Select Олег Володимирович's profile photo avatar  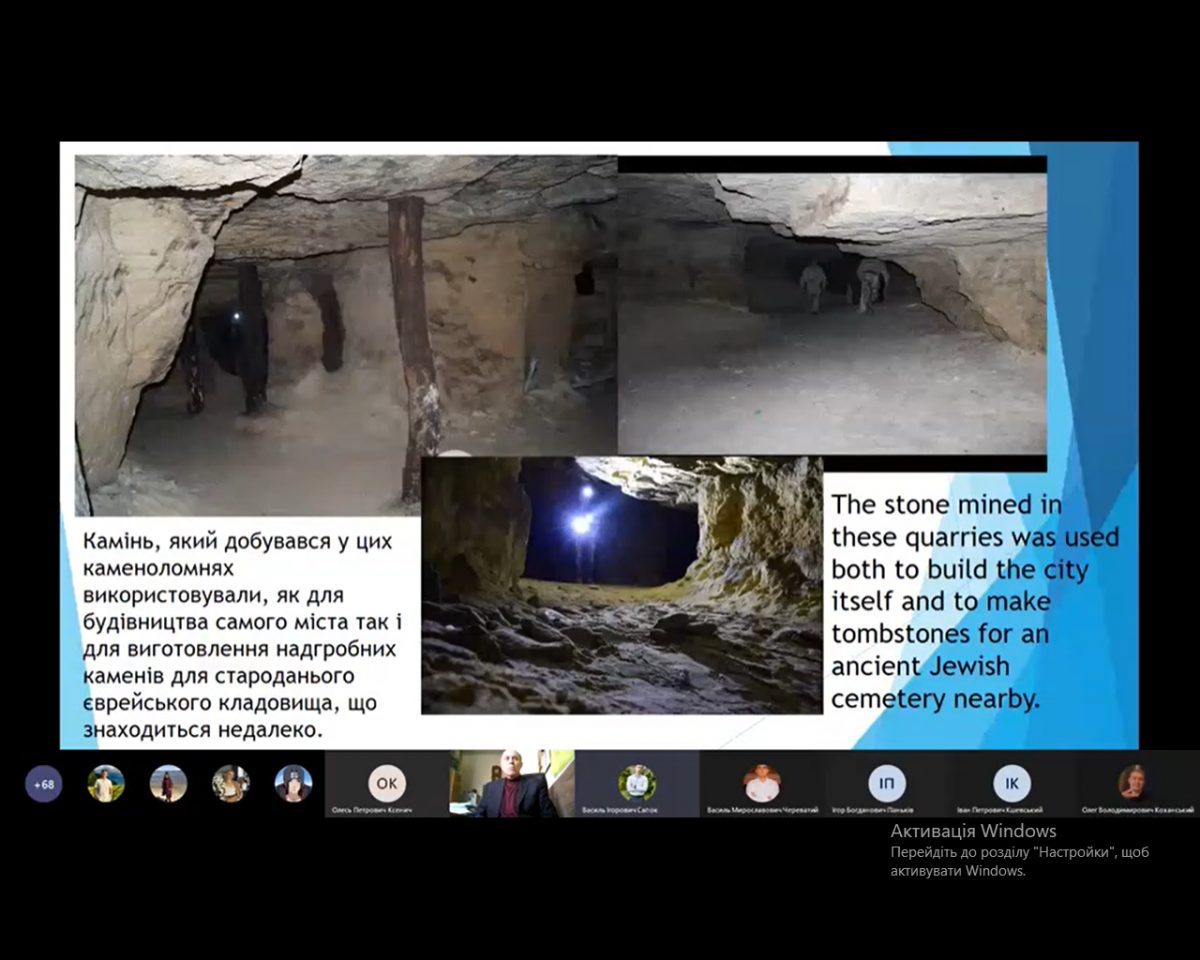[1137, 783]
